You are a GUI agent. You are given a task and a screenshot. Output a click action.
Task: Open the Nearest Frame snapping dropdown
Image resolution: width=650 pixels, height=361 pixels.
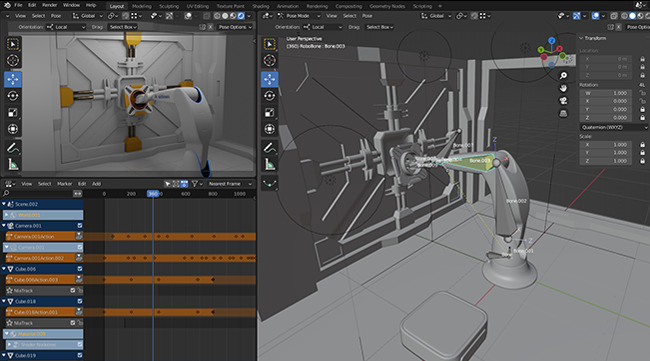(x=230, y=184)
